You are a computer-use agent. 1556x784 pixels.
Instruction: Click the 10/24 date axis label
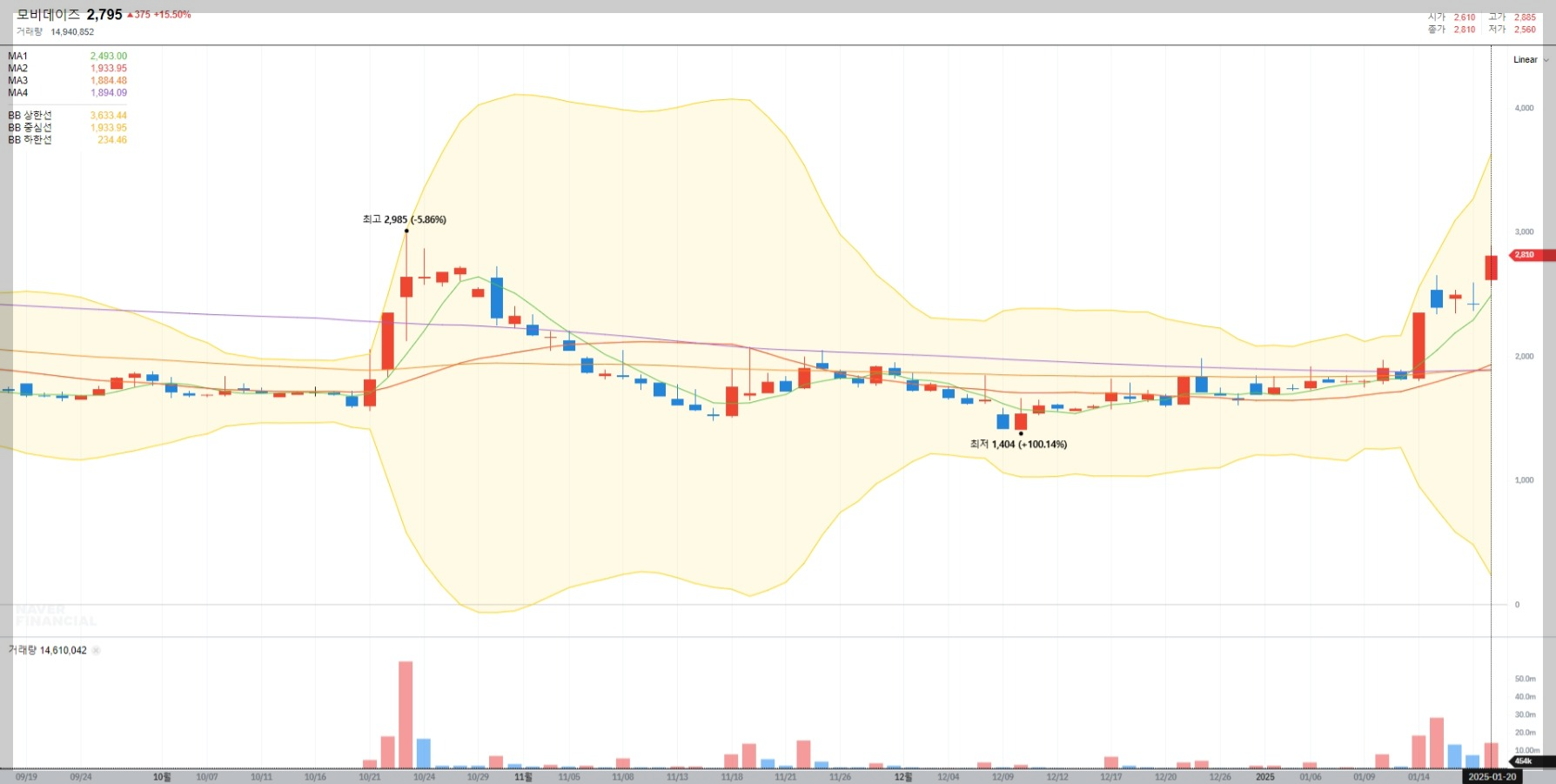tap(424, 777)
